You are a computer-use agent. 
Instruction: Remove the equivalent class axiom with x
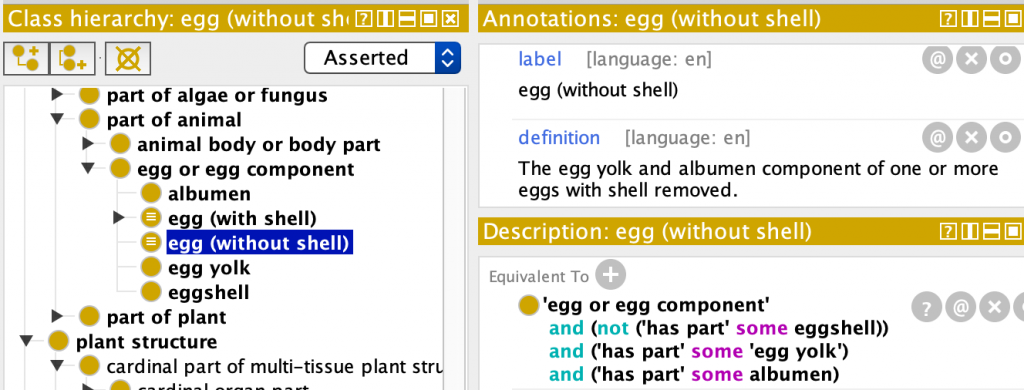995,306
